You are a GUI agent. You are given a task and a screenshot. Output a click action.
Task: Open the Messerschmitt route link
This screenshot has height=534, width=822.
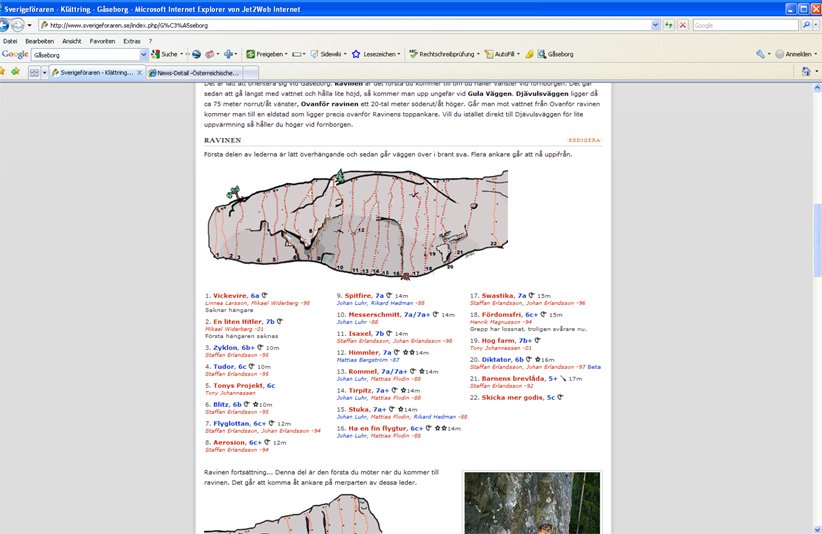(x=372, y=314)
